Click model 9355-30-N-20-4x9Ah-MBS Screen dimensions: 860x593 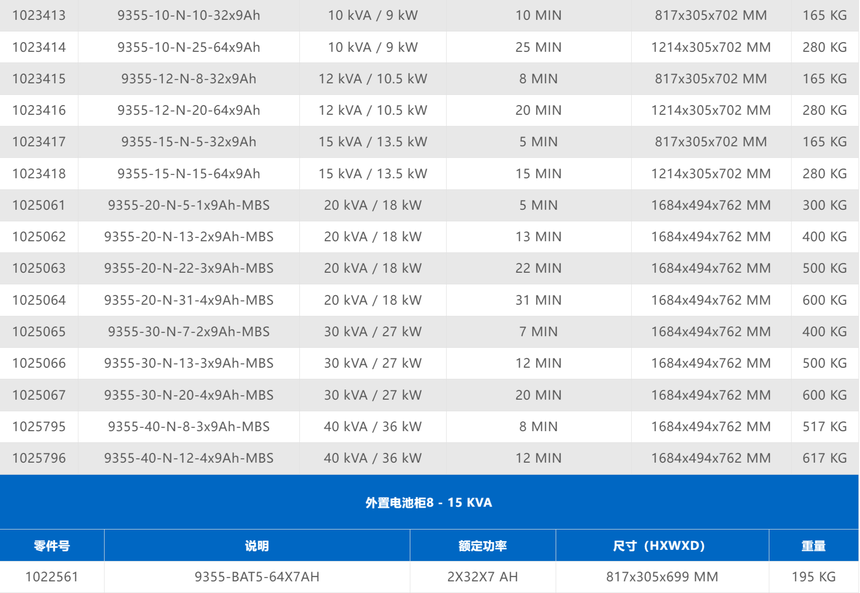[189, 395]
